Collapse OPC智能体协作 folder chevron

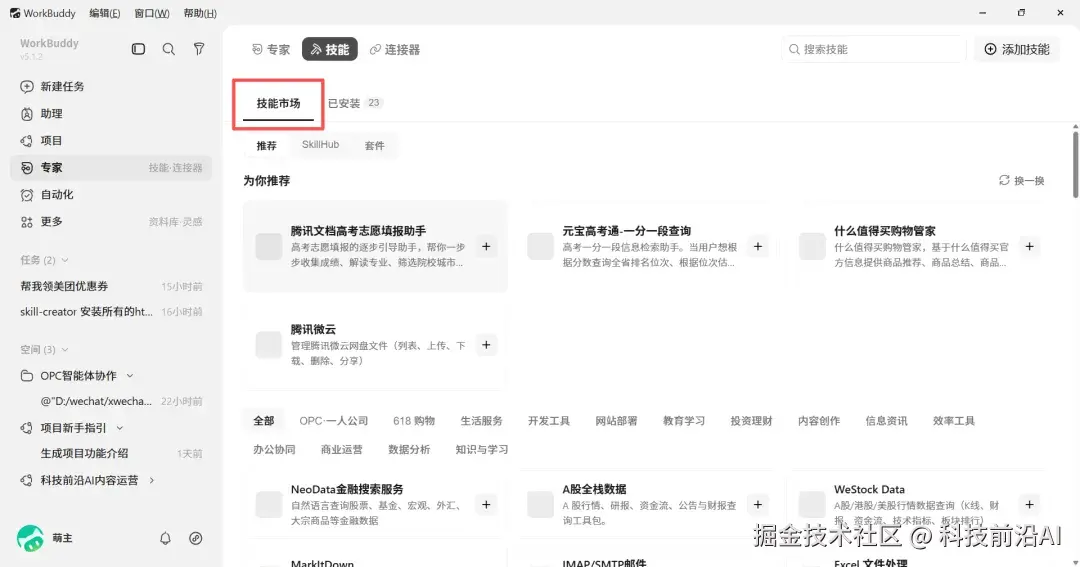point(129,376)
